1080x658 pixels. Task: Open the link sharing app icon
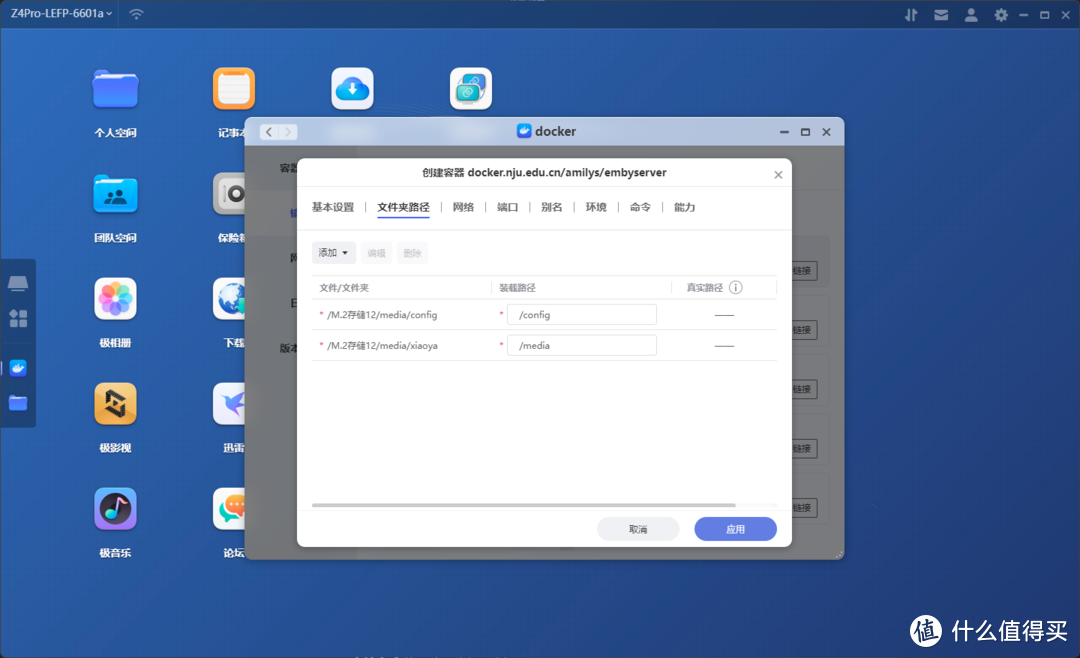pos(470,89)
